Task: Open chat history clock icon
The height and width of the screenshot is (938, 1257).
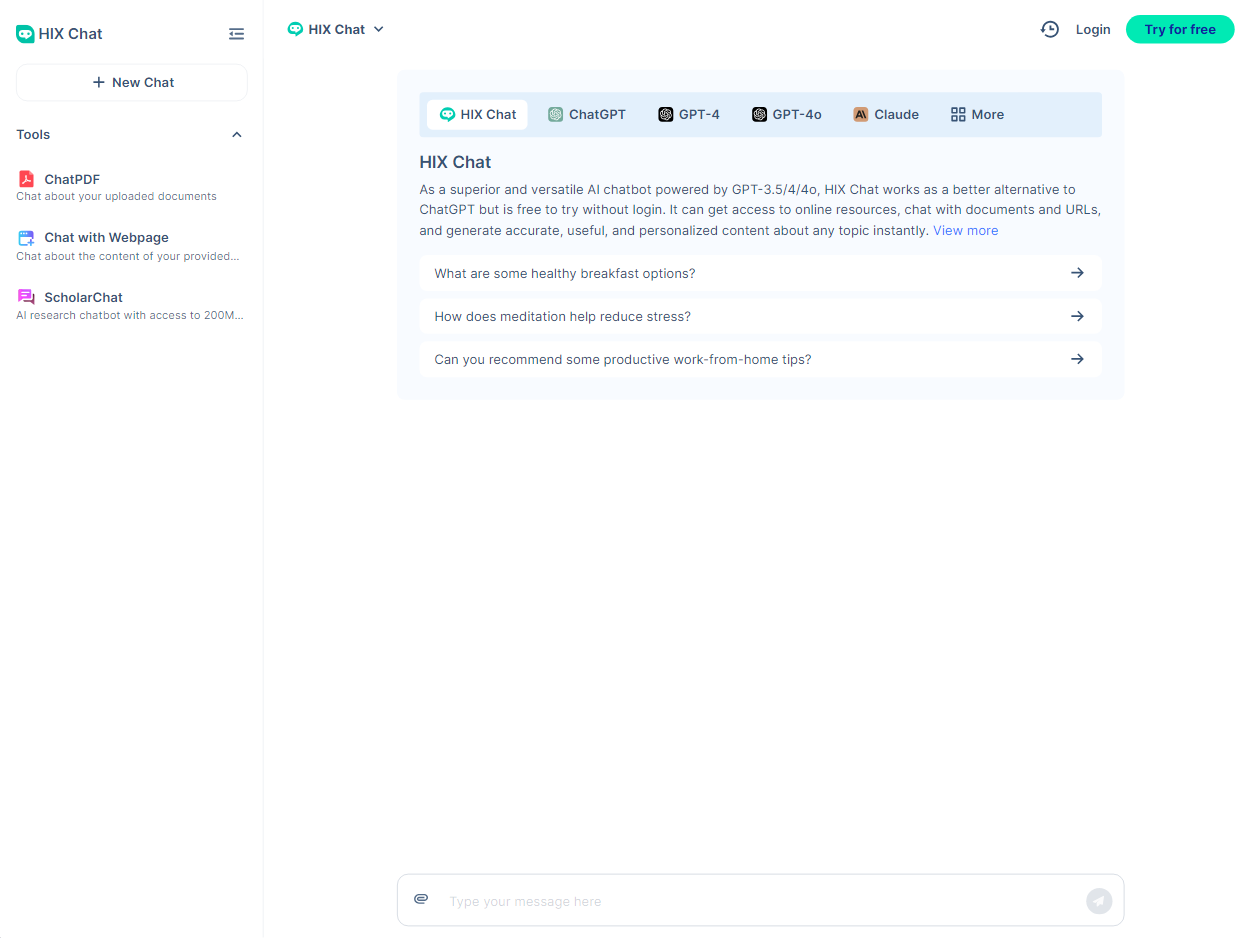Action: [x=1049, y=30]
